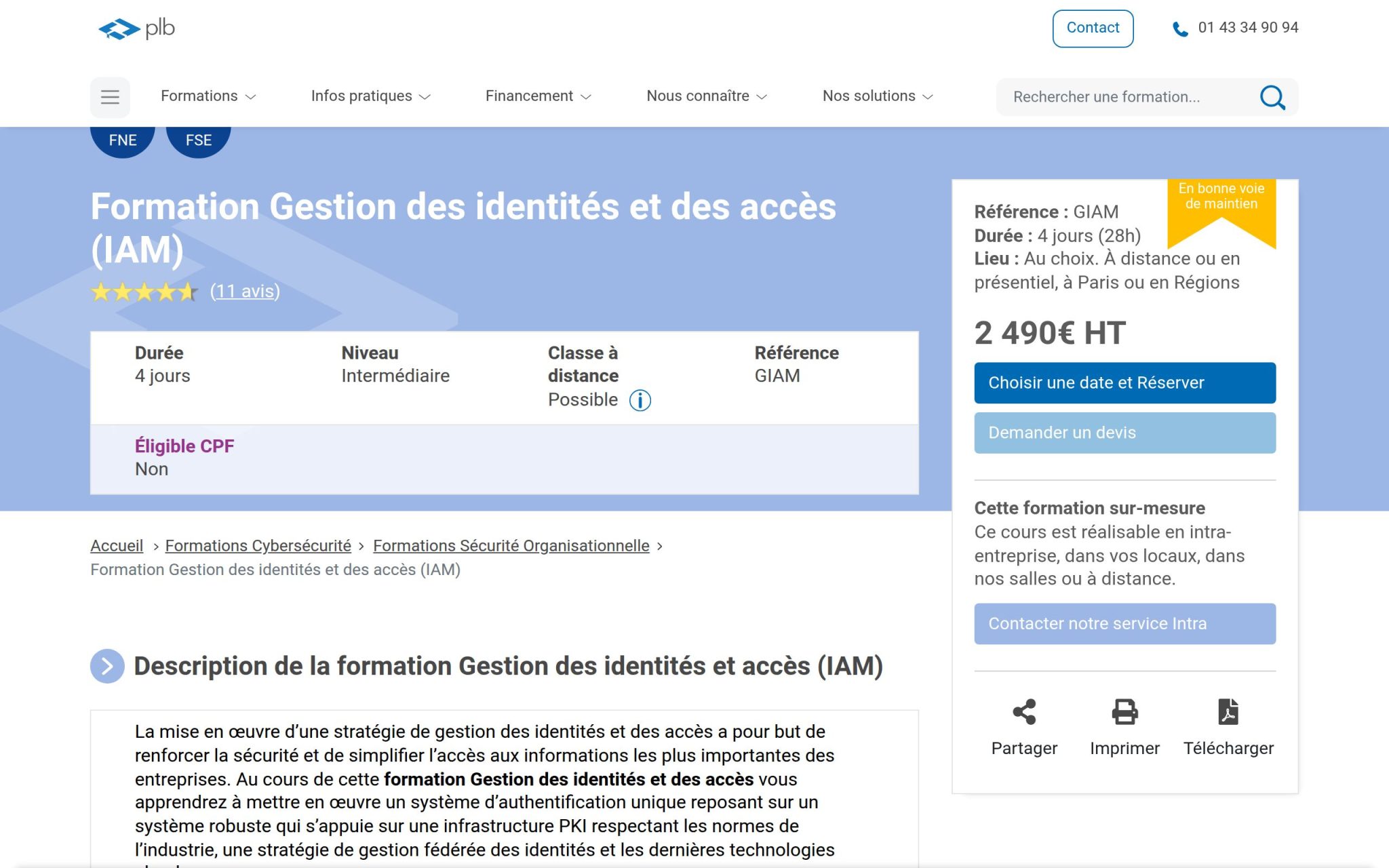Click the phone number 01 43 34 90 94

[x=1248, y=28]
